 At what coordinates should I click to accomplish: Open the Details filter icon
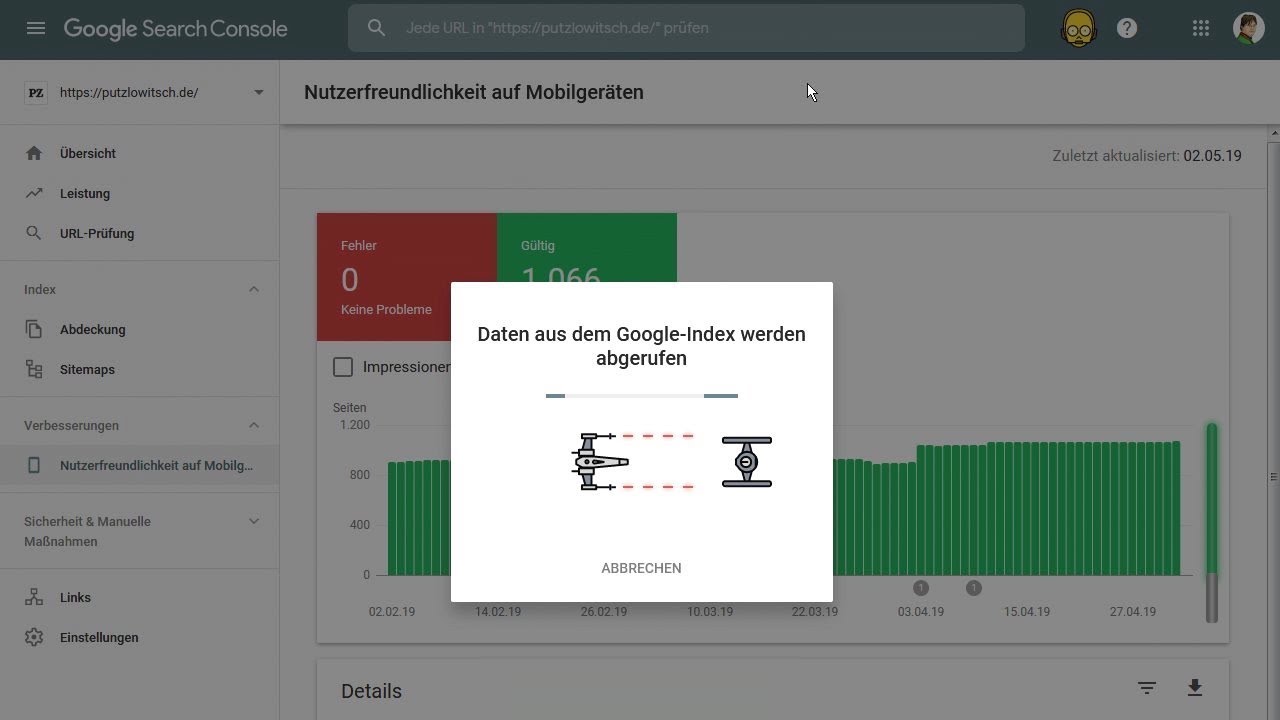pos(1147,688)
